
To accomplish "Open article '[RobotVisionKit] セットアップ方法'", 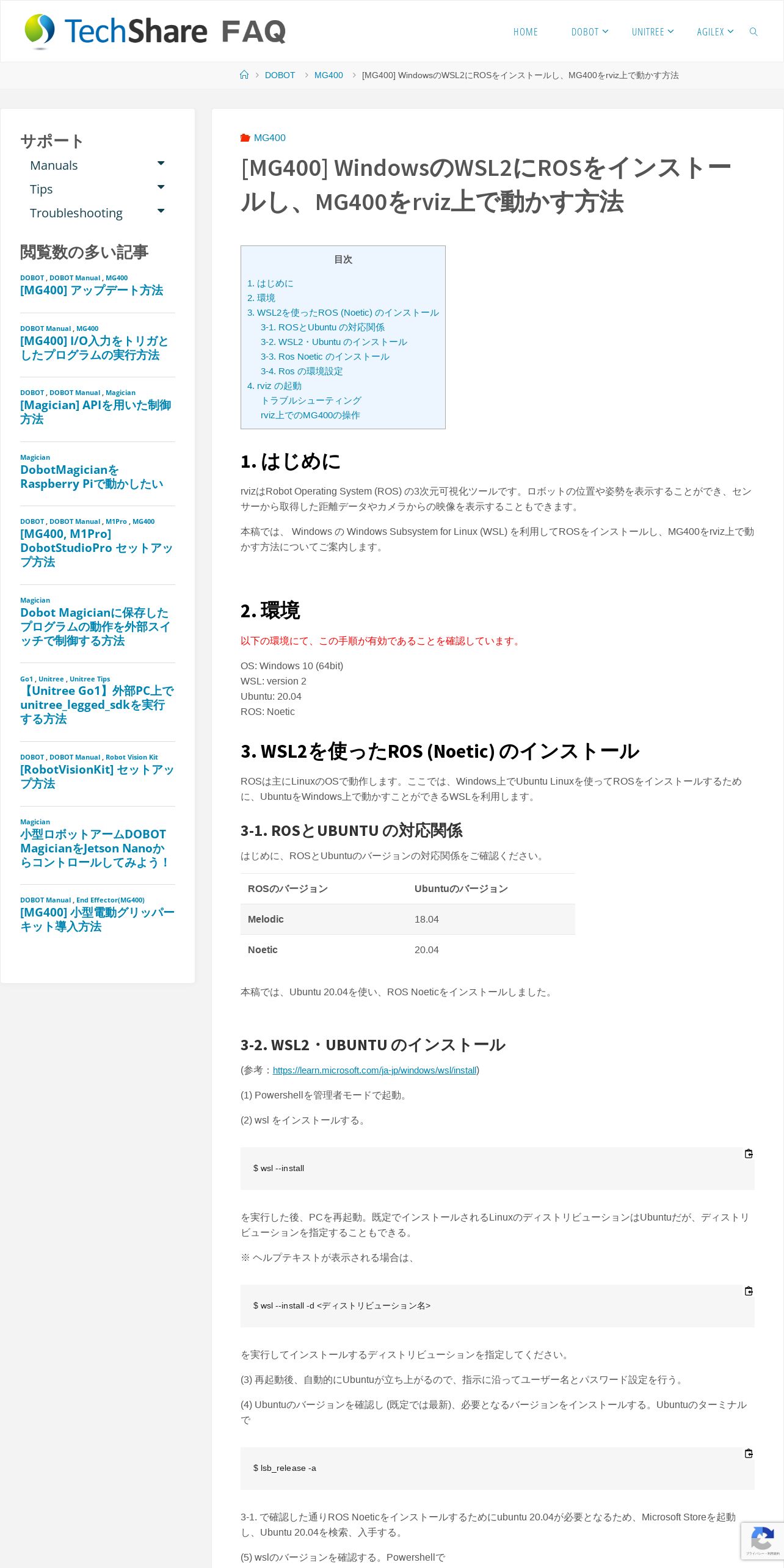I will point(97,777).
